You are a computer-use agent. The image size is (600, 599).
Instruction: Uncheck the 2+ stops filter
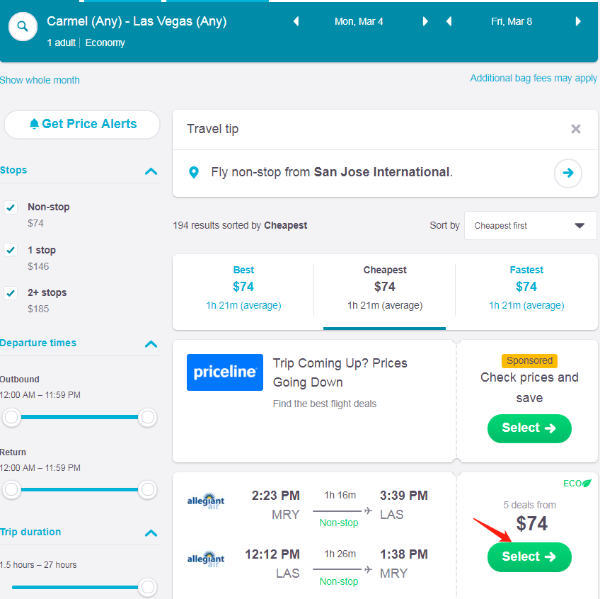pos(11,293)
